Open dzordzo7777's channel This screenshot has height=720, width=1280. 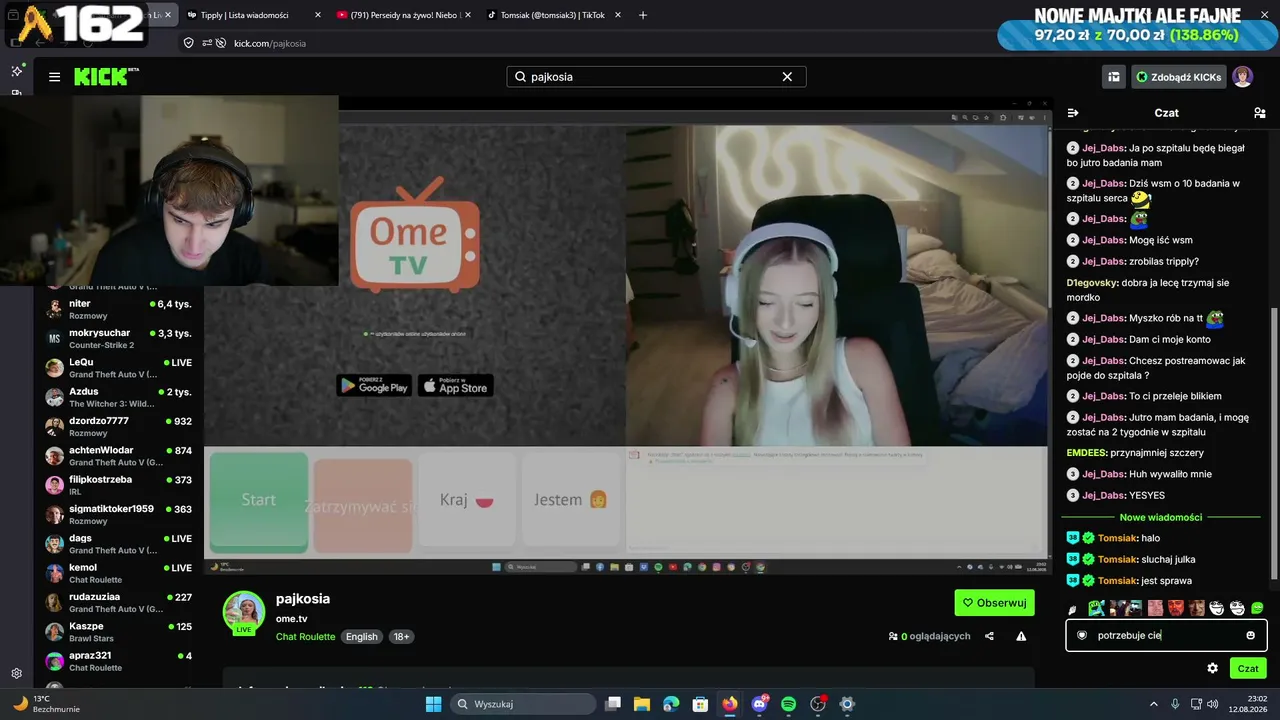point(120,426)
